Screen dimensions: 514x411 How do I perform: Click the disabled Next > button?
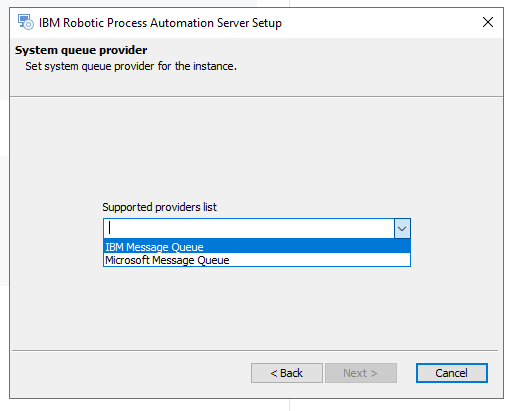361,373
